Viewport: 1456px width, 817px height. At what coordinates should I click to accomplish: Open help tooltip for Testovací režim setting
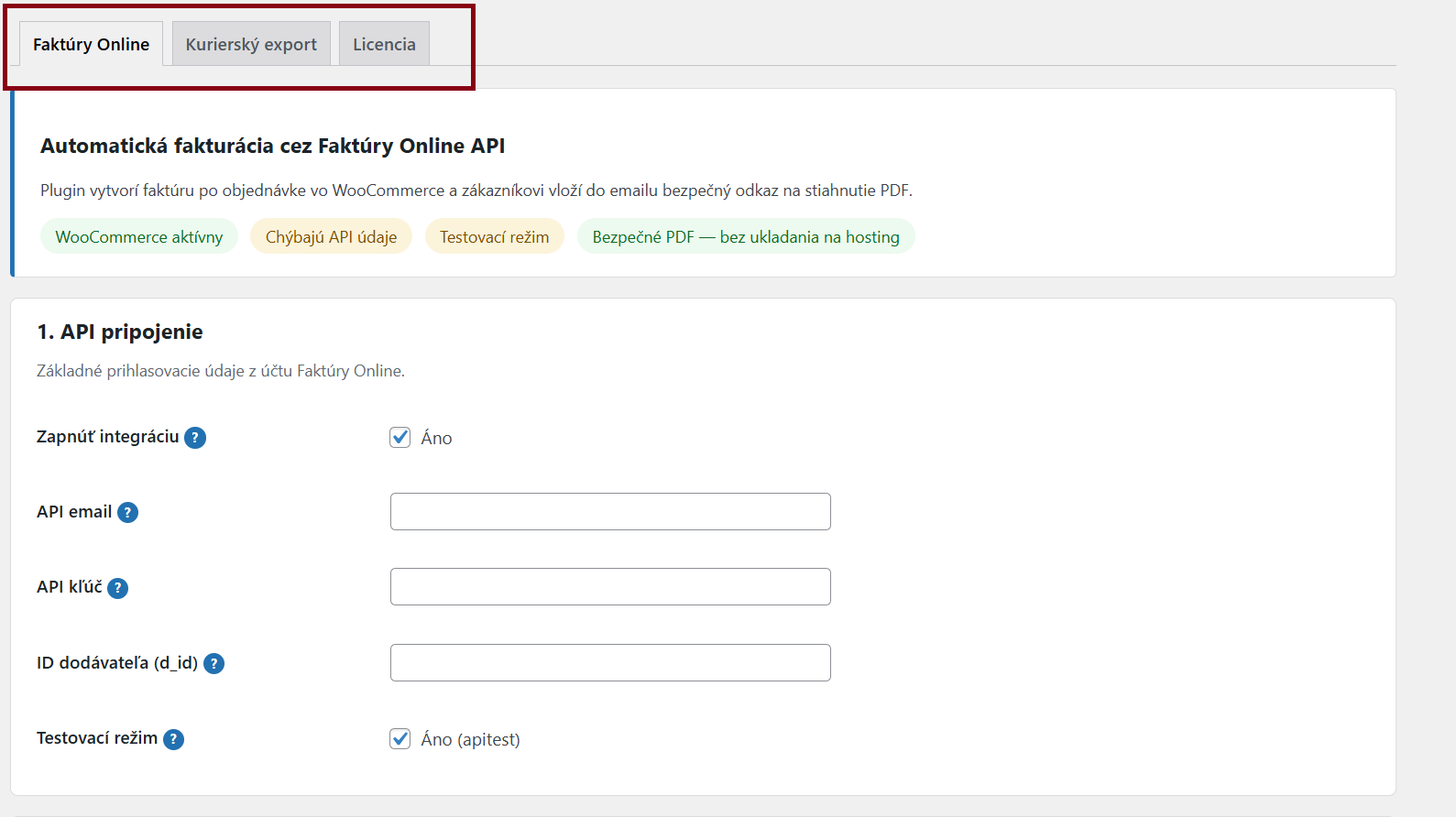pos(174,739)
